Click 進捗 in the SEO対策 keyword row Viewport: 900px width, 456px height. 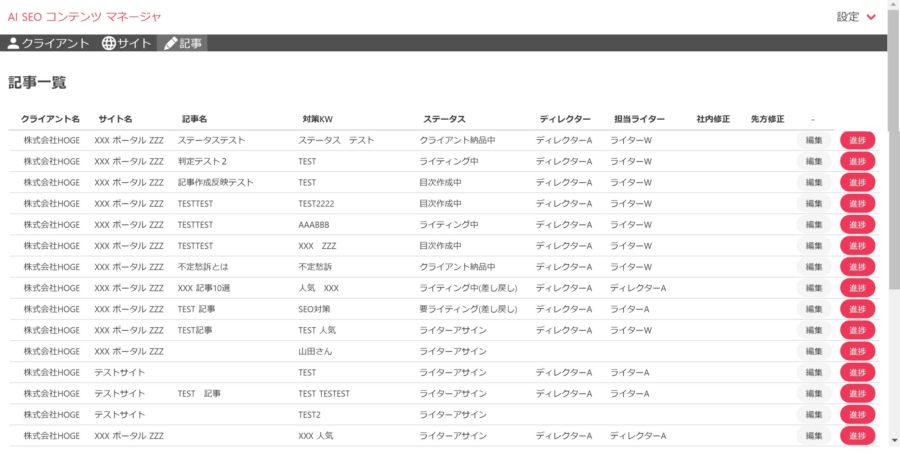pyautogui.click(x=858, y=309)
